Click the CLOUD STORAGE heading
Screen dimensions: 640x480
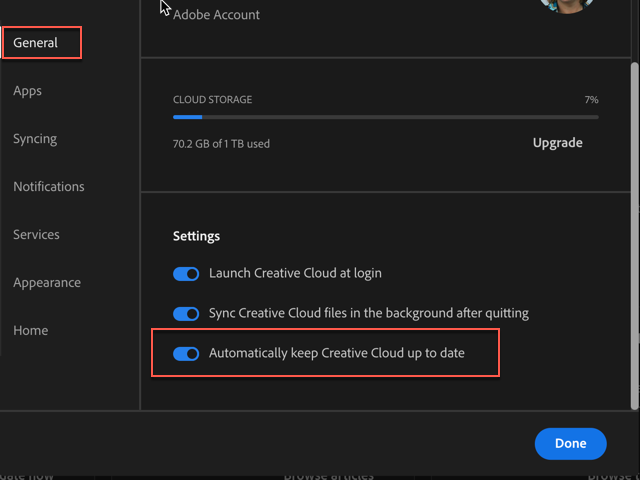[x=212, y=100]
